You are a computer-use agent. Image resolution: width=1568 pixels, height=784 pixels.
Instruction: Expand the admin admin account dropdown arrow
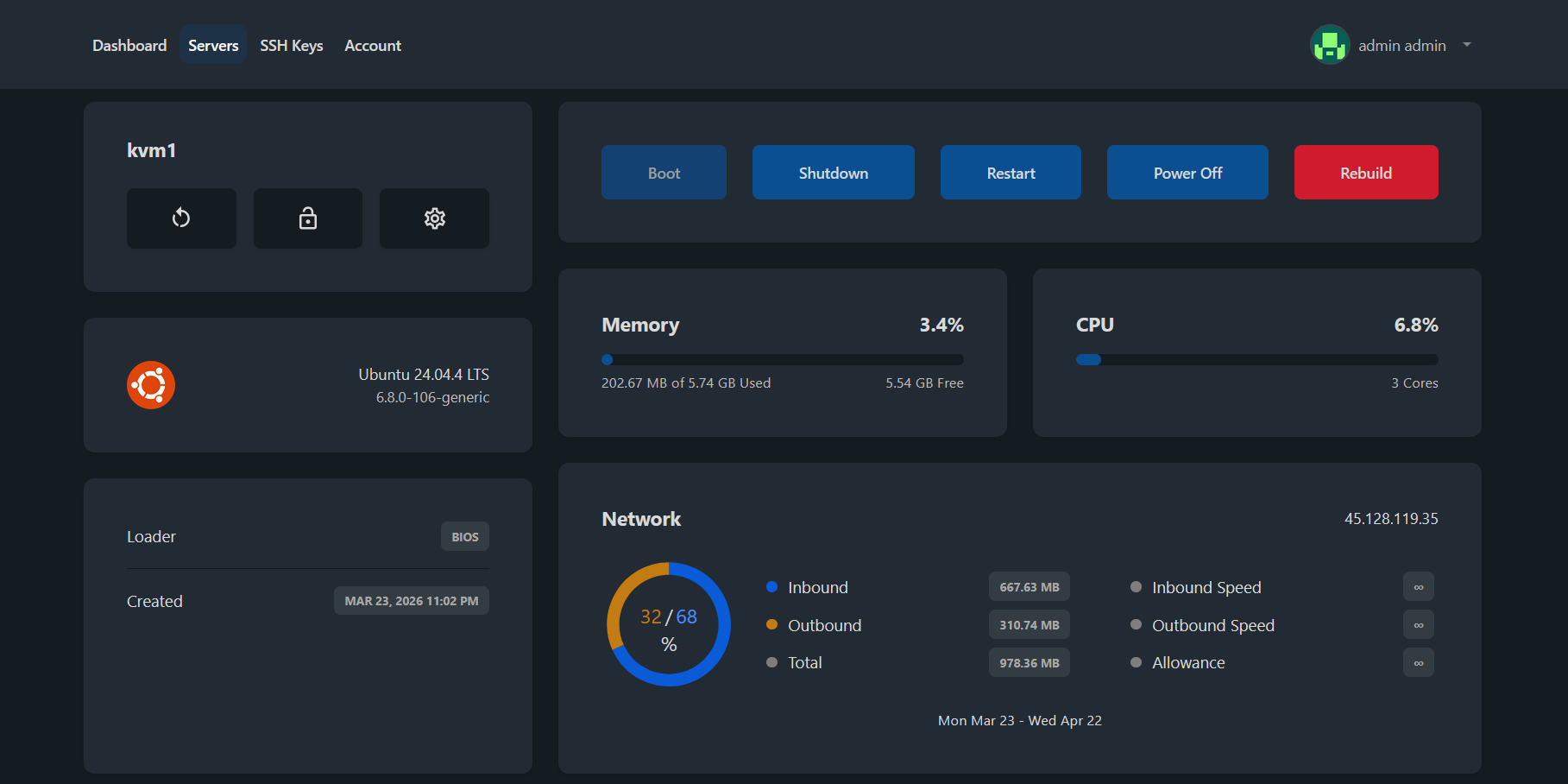[x=1466, y=45]
